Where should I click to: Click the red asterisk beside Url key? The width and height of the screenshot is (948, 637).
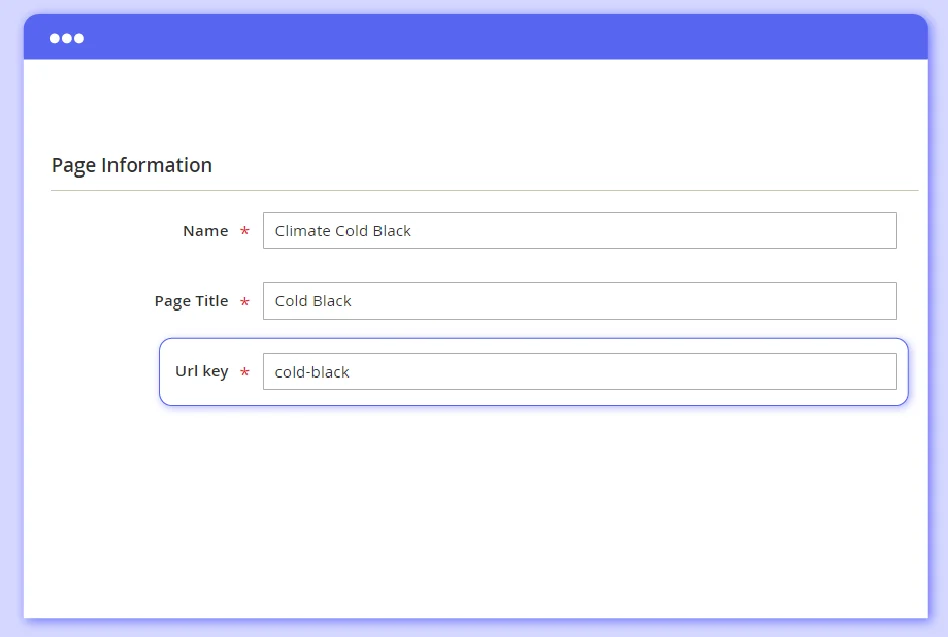pos(244,373)
